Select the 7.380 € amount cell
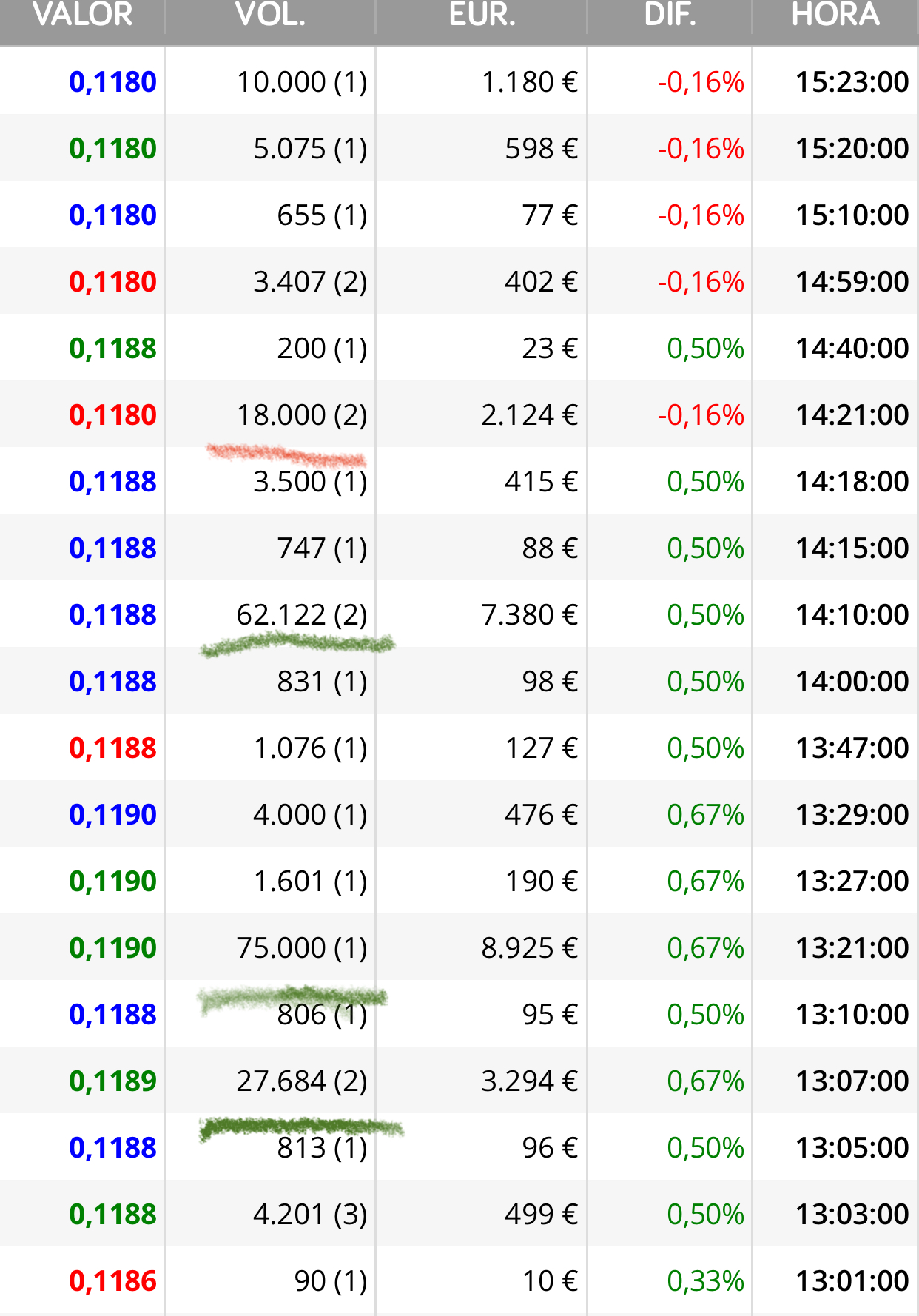 pos(529,615)
